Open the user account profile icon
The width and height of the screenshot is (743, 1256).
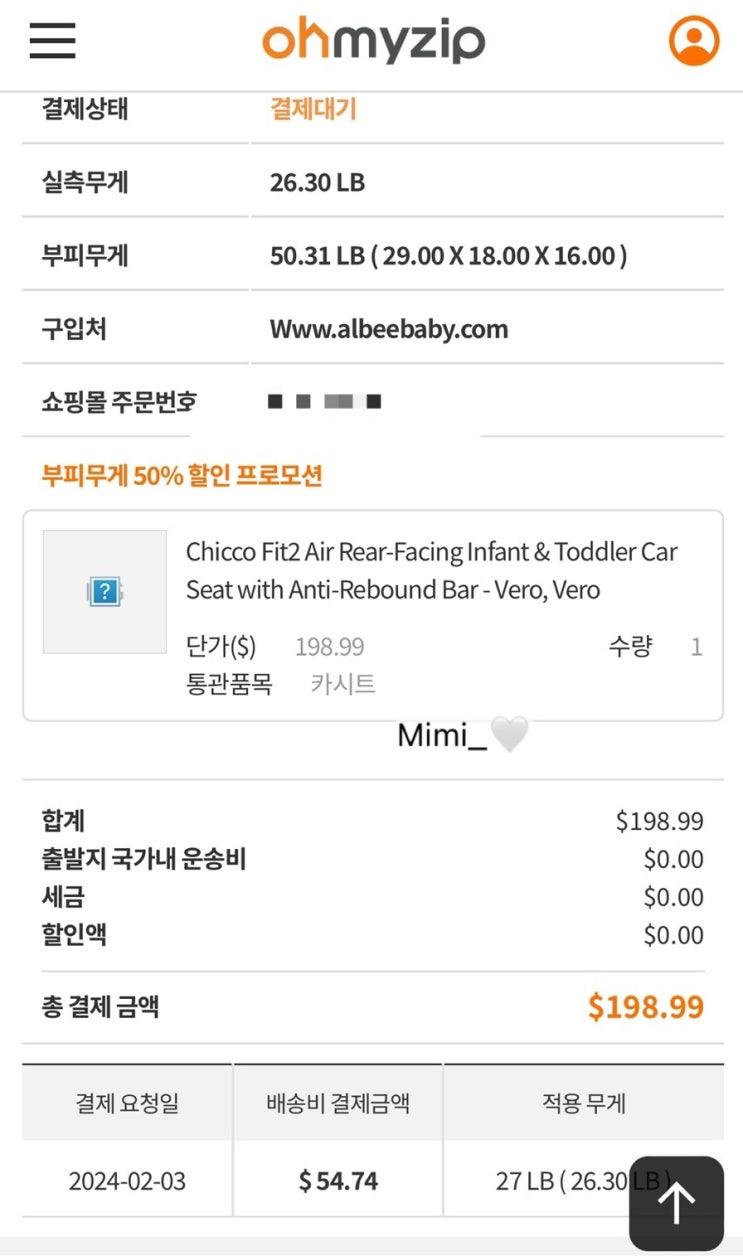pos(693,41)
